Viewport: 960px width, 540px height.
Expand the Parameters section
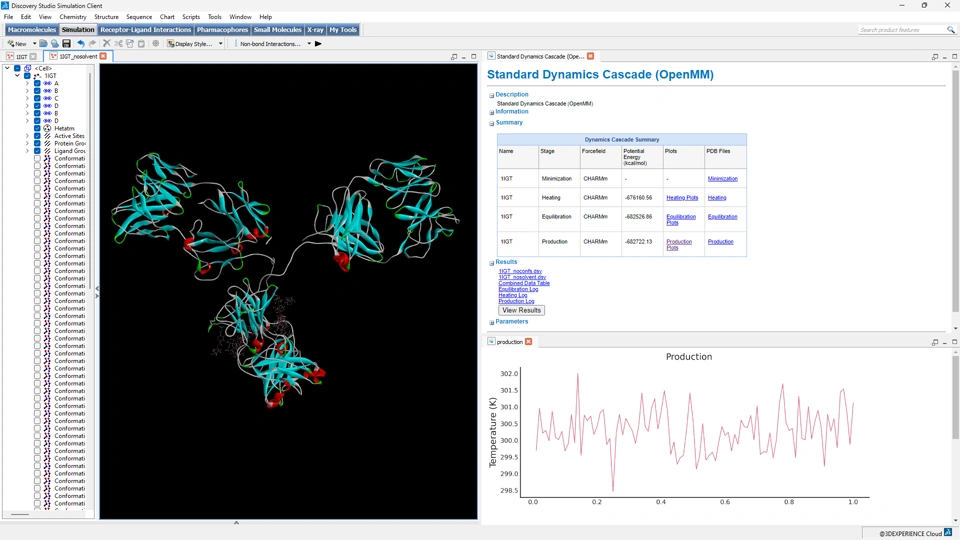point(492,322)
